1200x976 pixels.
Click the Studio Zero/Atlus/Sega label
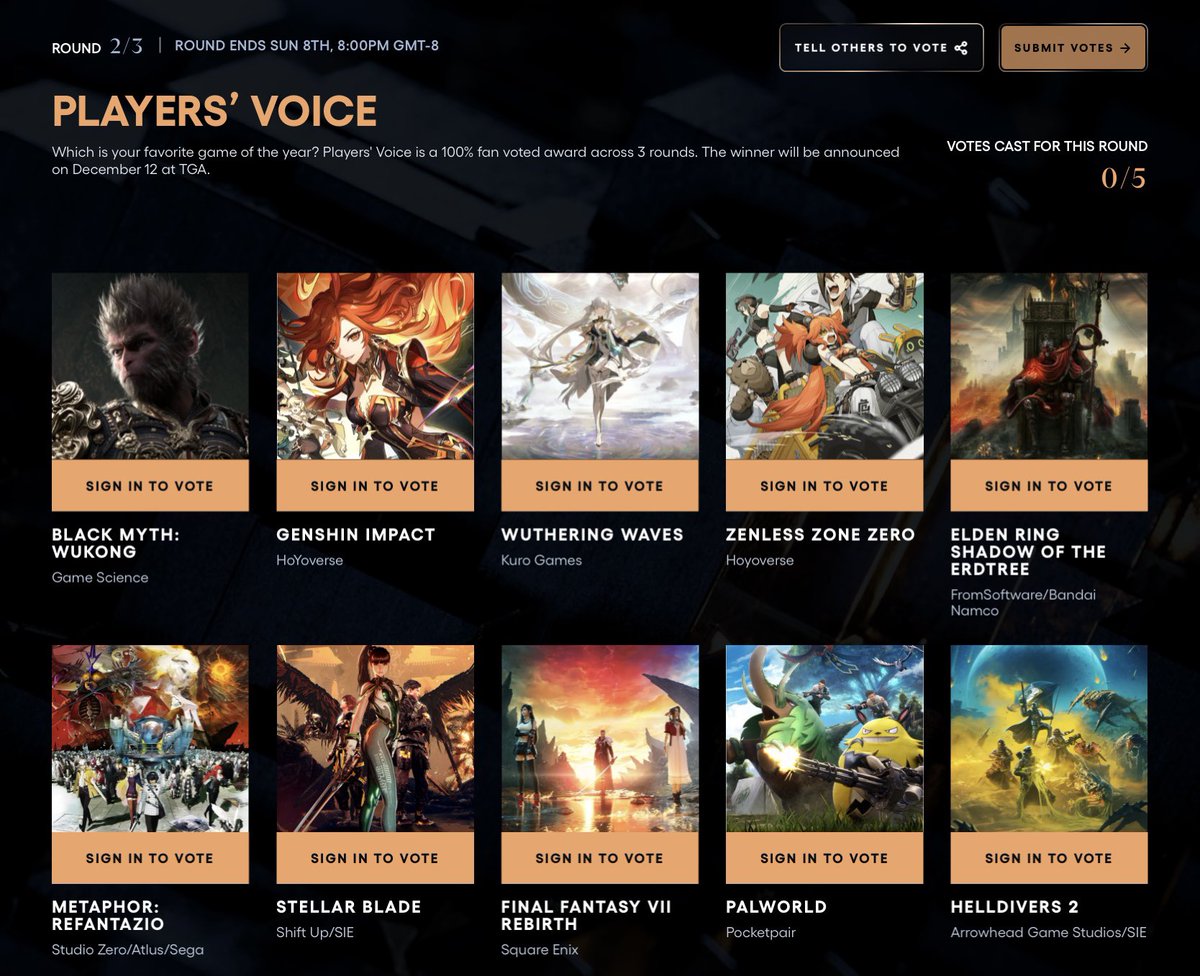coord(128,949)
